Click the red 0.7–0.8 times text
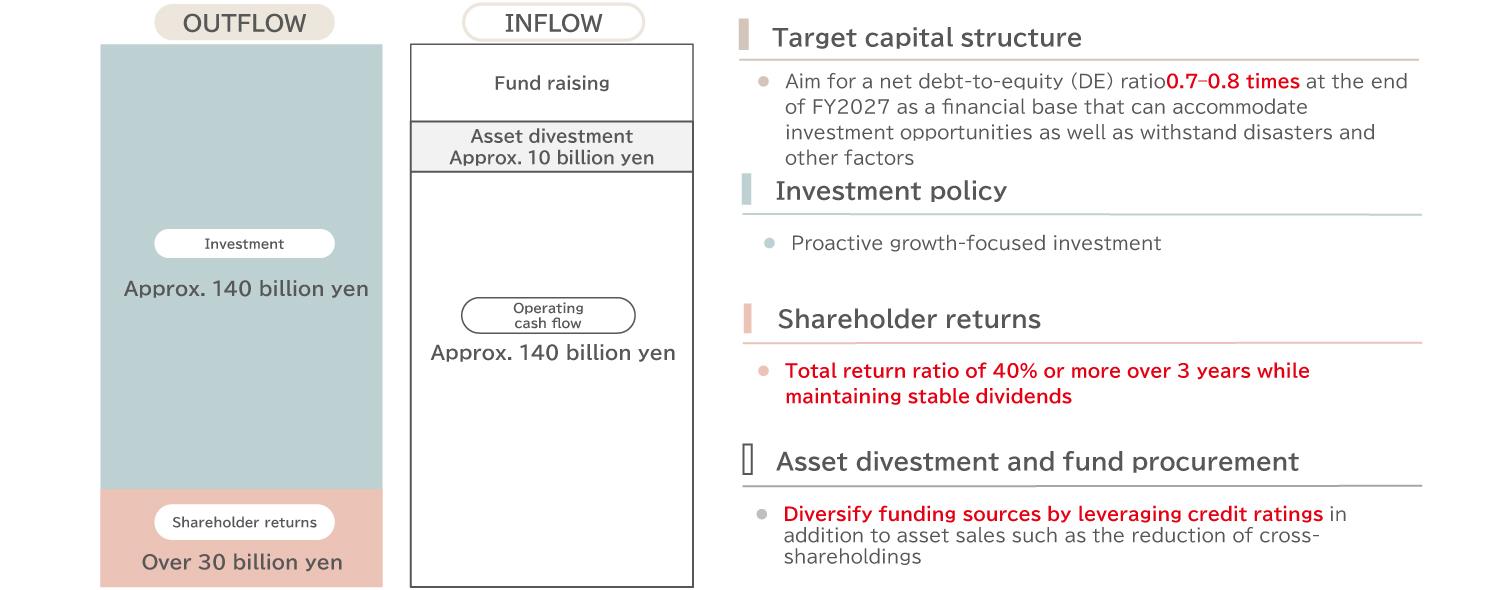The image size is (1500, 590). 1233,81
